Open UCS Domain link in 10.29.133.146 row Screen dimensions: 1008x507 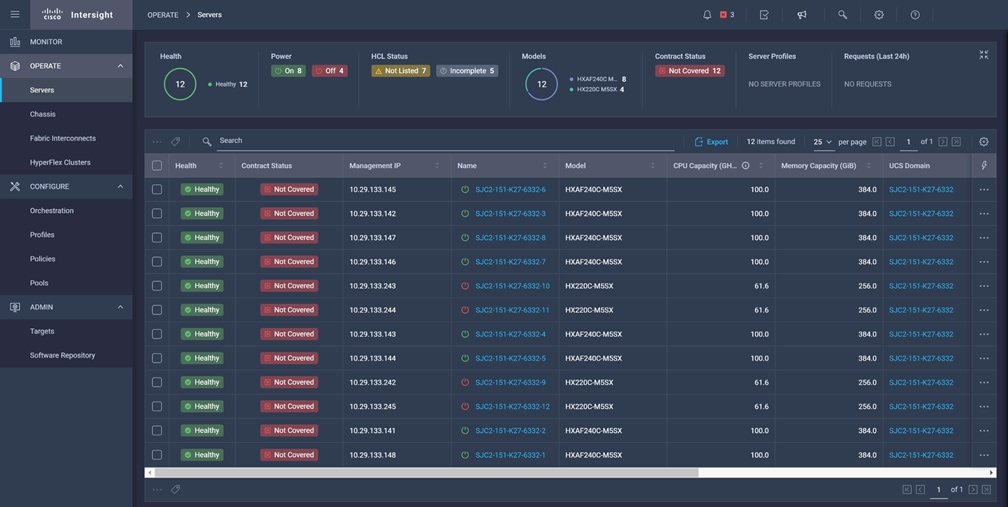[921, 262]
